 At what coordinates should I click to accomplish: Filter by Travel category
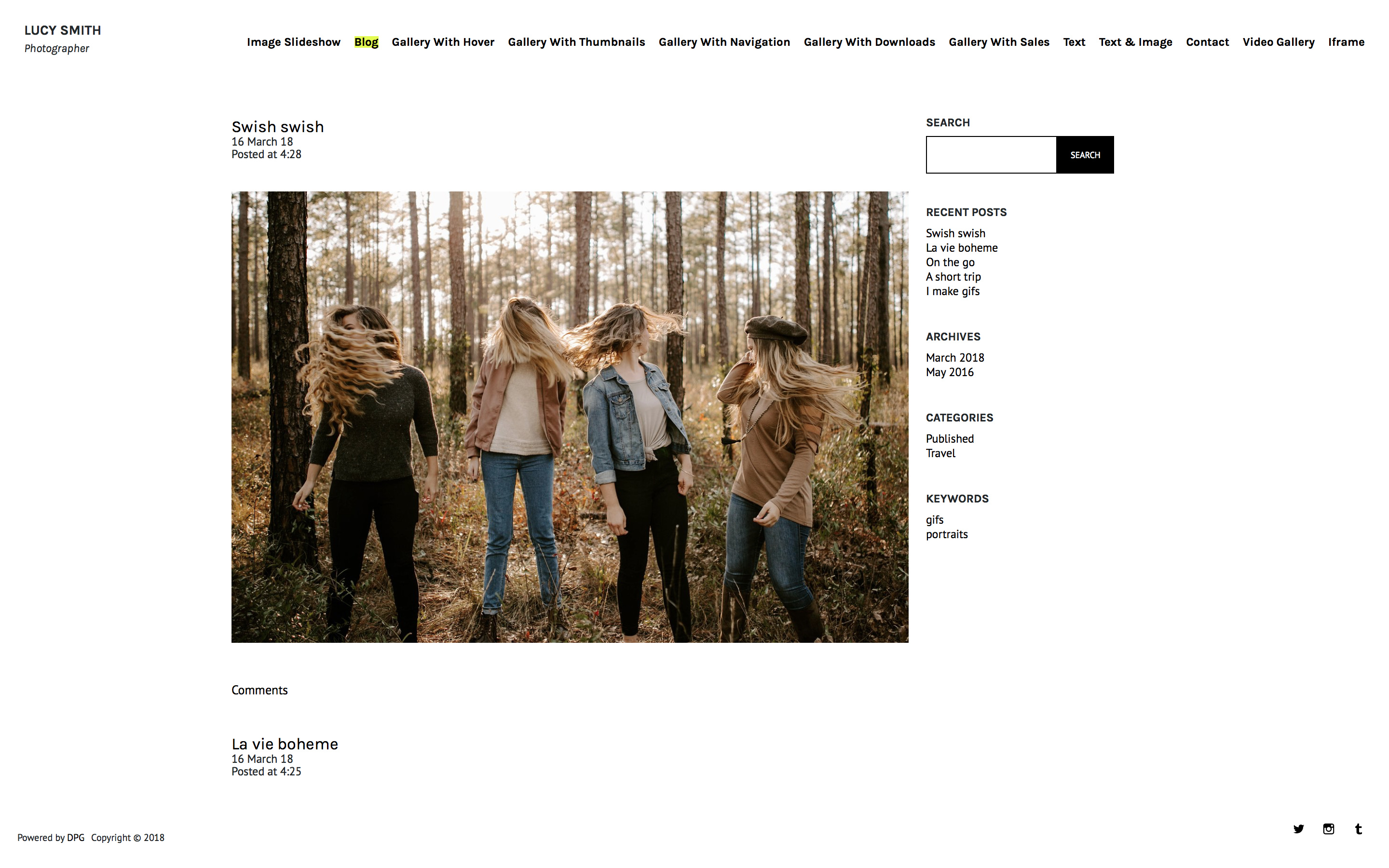[940, 453]
